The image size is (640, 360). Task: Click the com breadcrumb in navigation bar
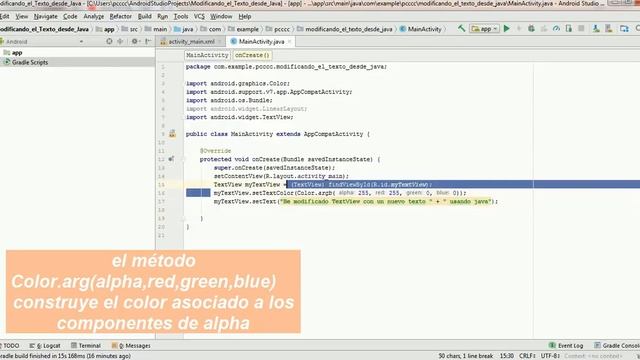pyautogui.click(x=211, y=29)
